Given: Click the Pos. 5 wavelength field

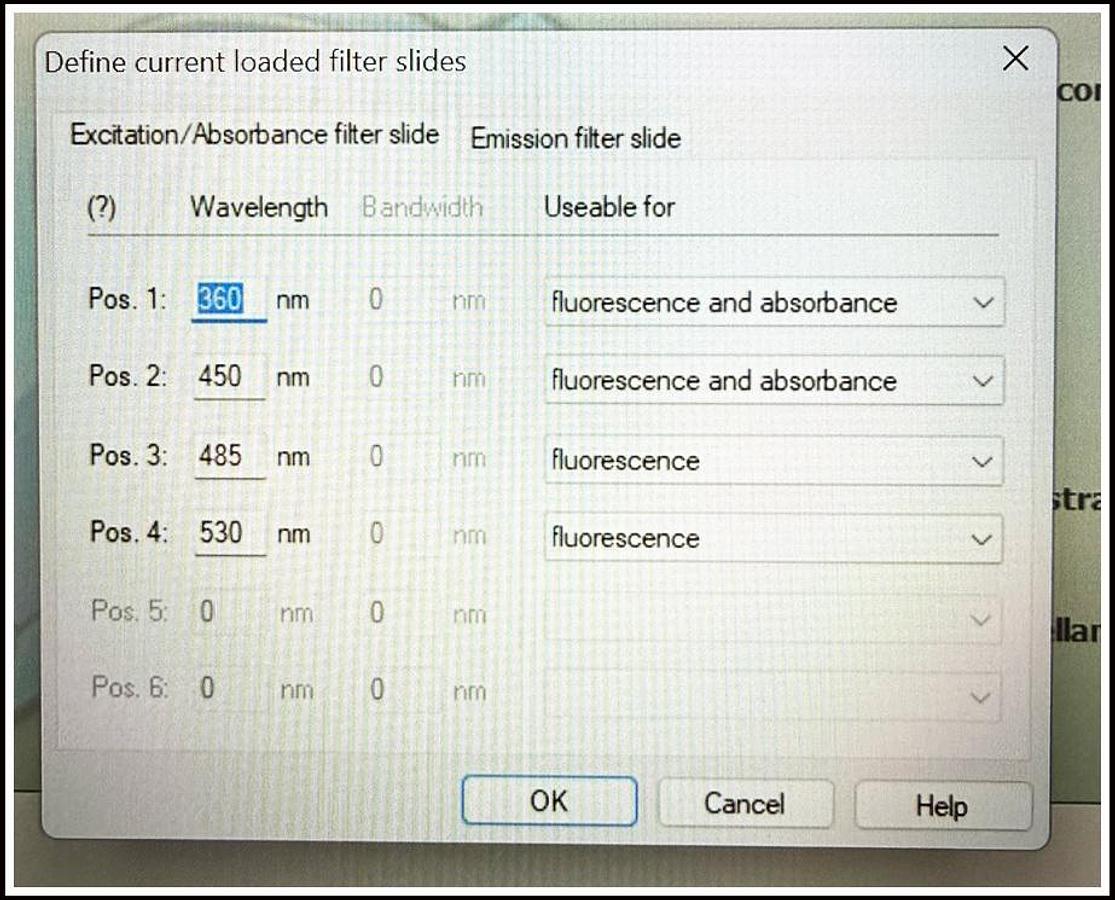Looking at the screenshot, I should [x=228, y=611].
